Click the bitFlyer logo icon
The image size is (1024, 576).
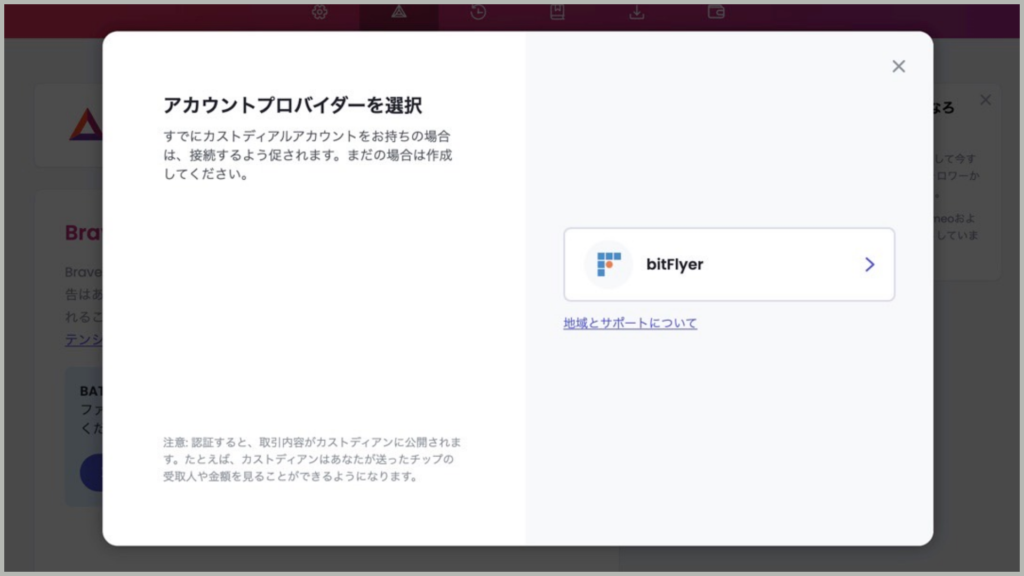point(608,264)
